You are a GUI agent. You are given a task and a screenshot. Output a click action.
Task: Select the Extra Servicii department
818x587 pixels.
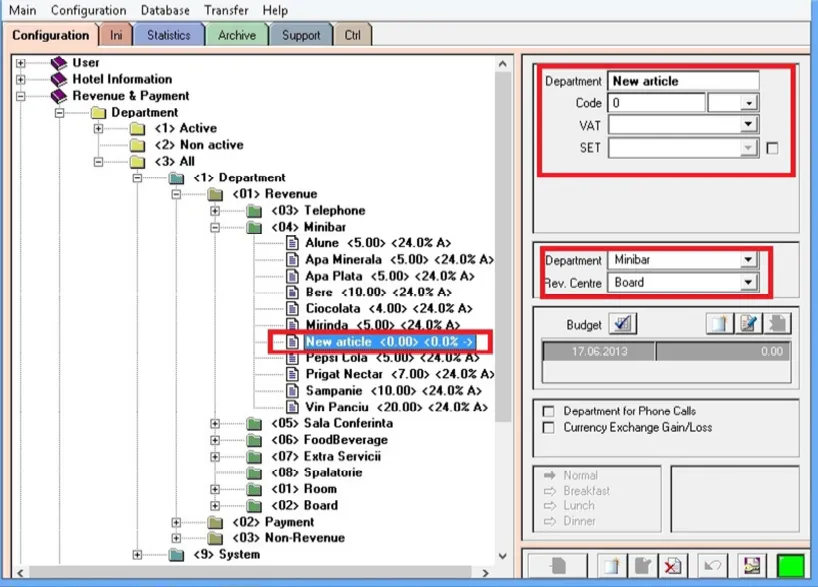(326, 457)
